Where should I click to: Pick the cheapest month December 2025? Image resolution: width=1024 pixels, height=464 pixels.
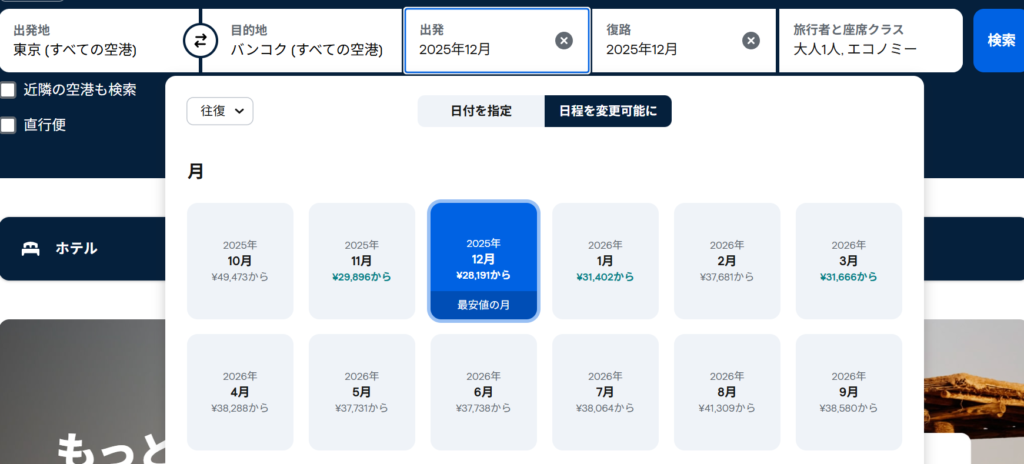(x=484, y=261)
